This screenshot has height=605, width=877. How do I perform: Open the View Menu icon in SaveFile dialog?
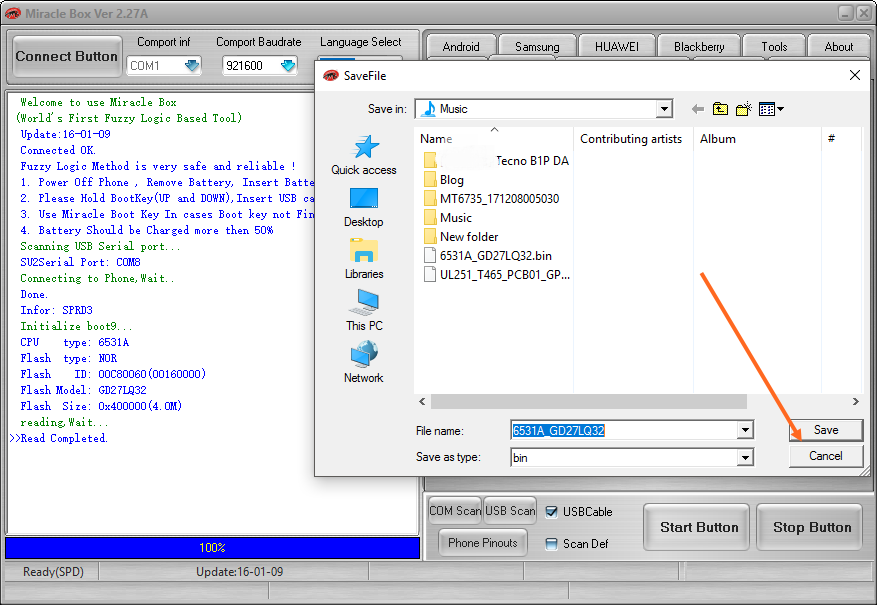[766, 108]
